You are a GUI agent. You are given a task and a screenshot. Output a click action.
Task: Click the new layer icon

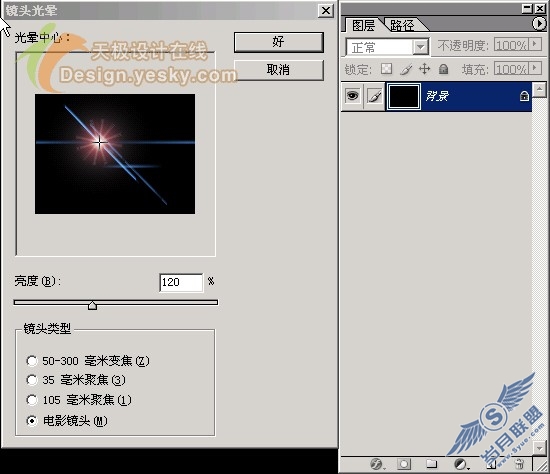pyautogui.click(x=491, y=464)
